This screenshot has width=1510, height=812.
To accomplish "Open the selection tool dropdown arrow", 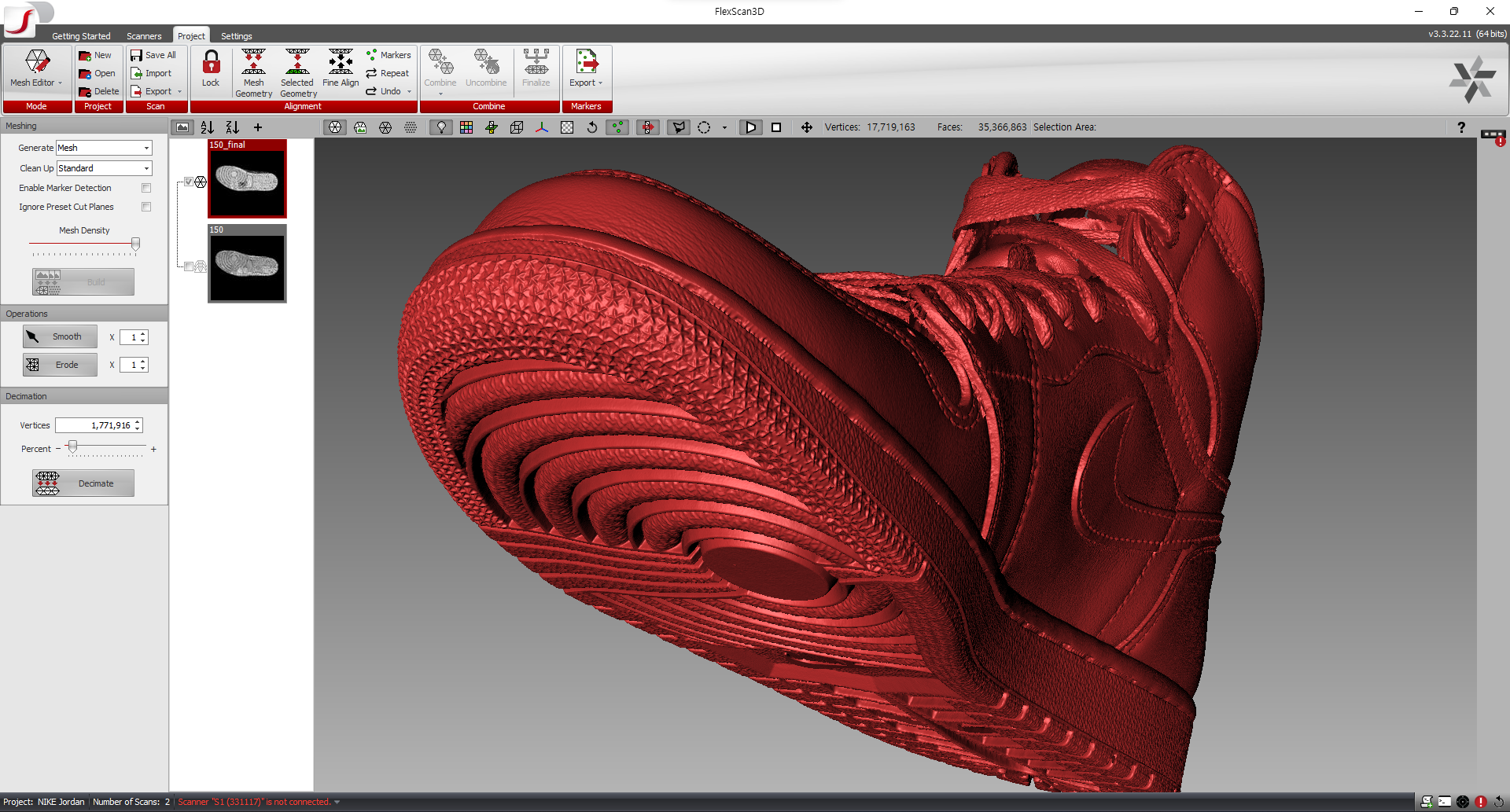I will point(724,127).
